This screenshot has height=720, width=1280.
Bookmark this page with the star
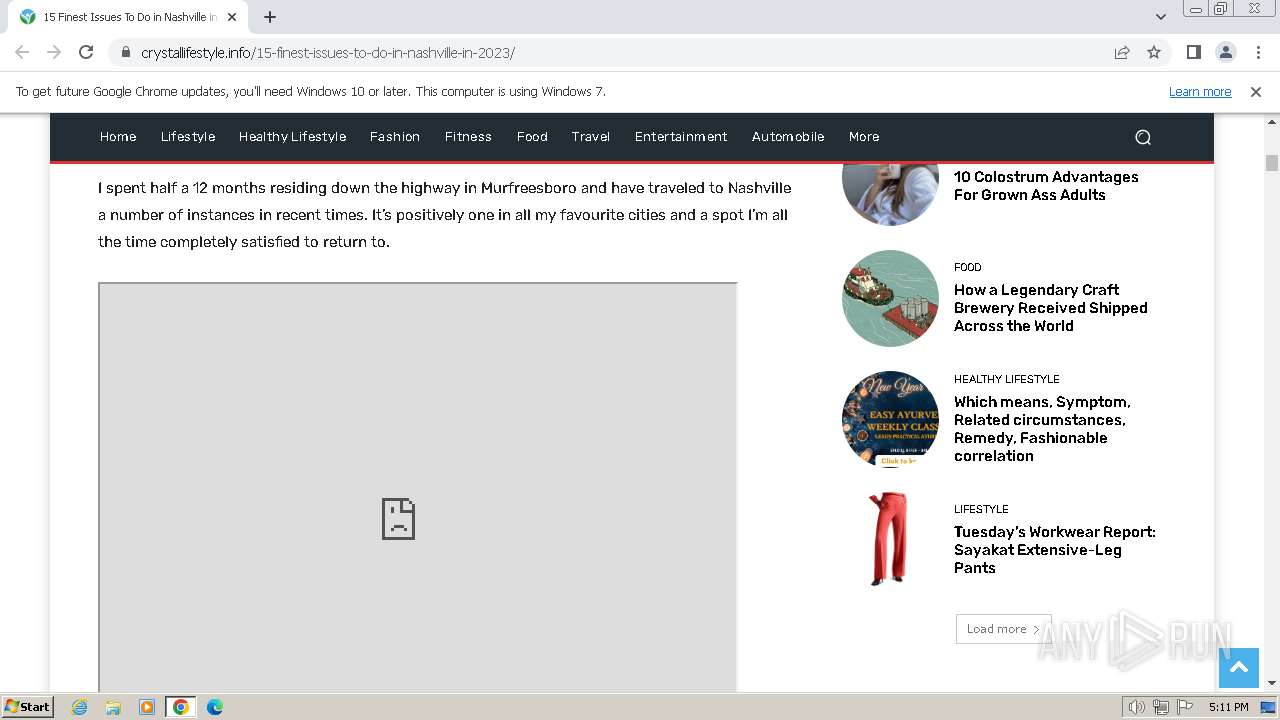click(1154, 52)
